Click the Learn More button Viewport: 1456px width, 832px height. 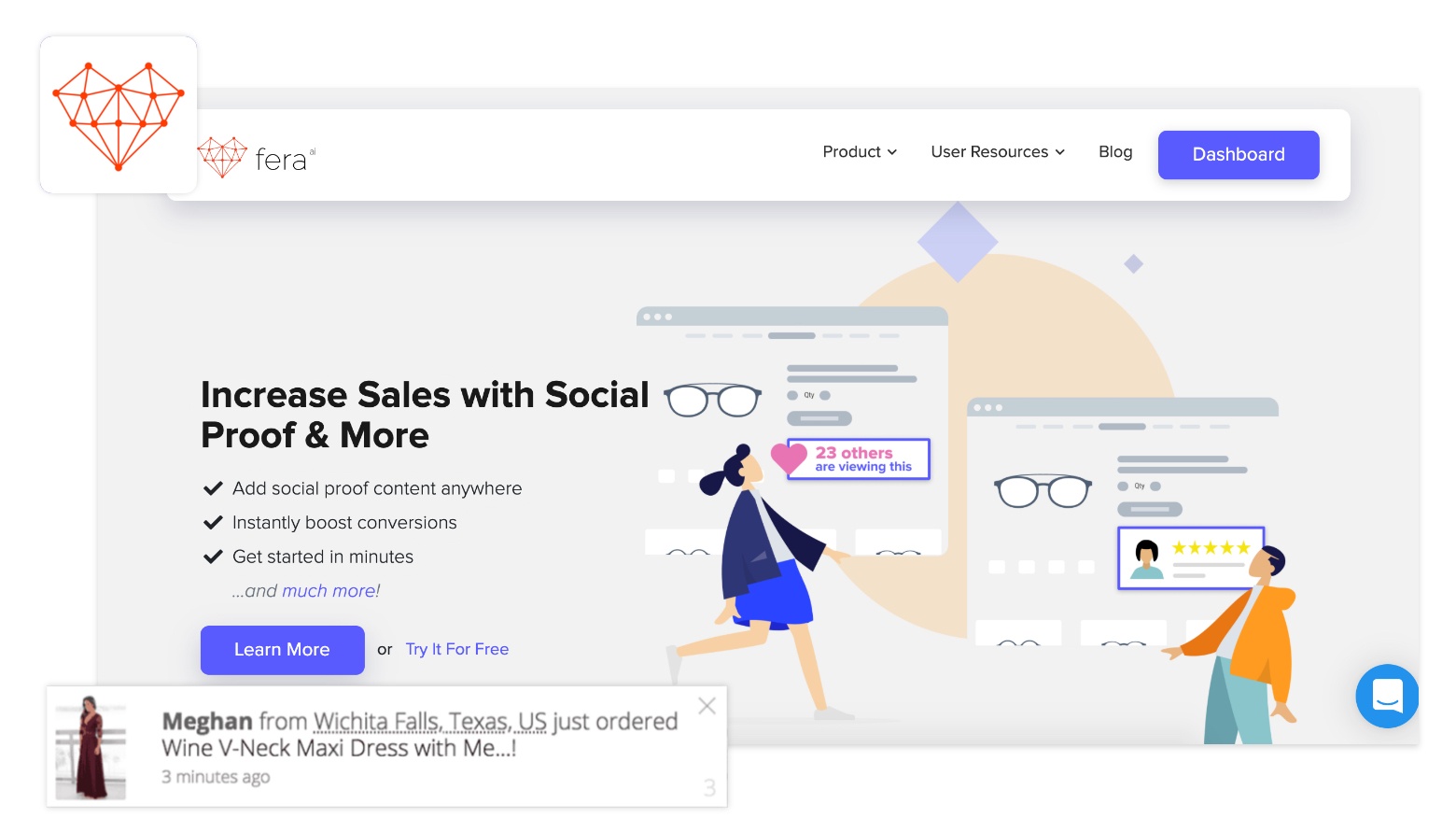[282, 649]
